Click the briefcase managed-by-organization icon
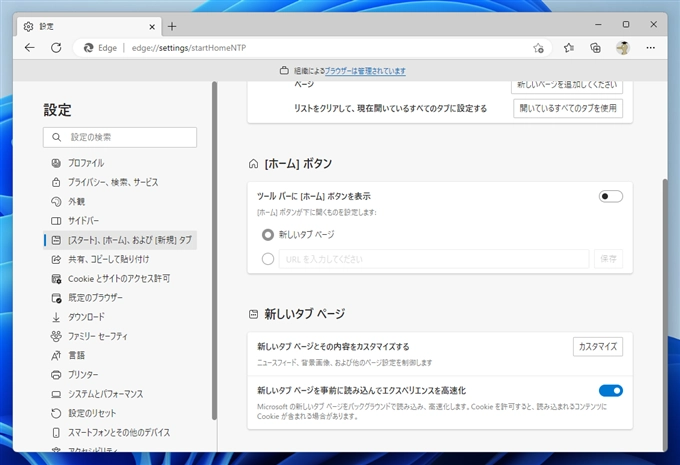This screenshot has height=465, width=680. point(284,70)
